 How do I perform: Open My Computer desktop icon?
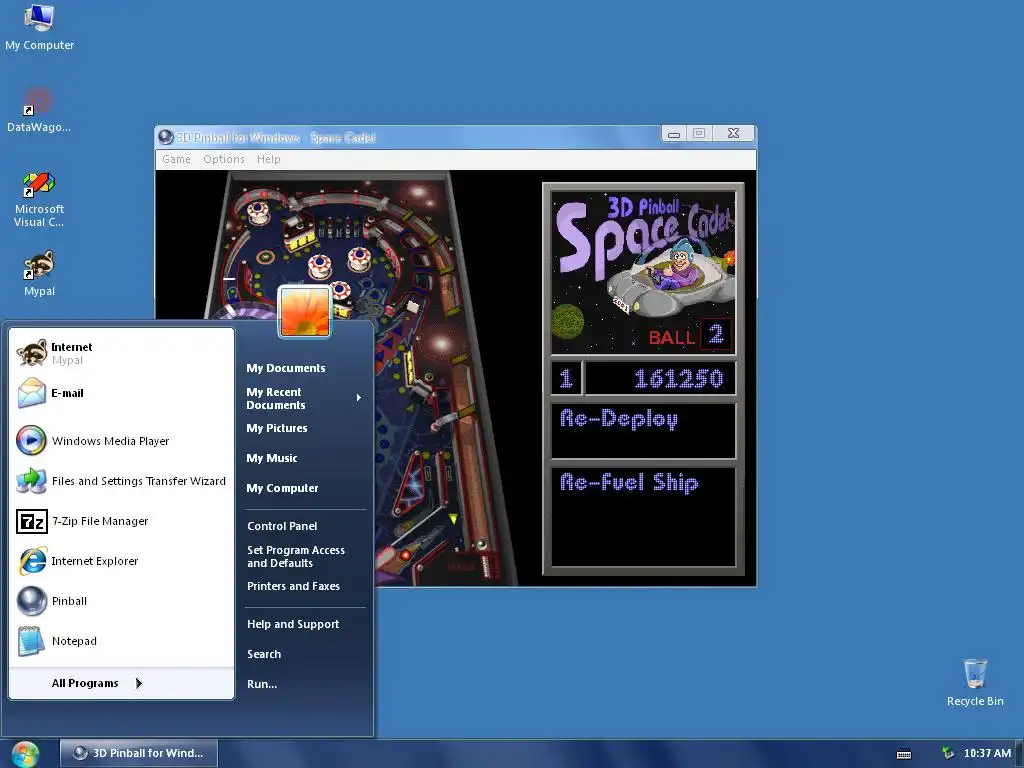[39, 28]
